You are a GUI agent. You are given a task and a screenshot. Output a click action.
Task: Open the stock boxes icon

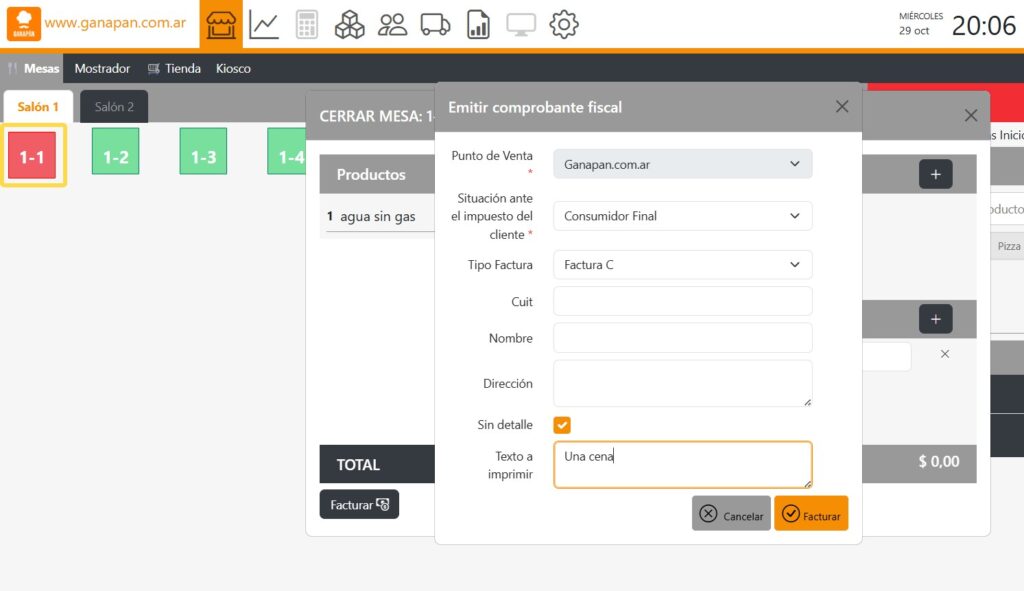click(x=349, y=25)
